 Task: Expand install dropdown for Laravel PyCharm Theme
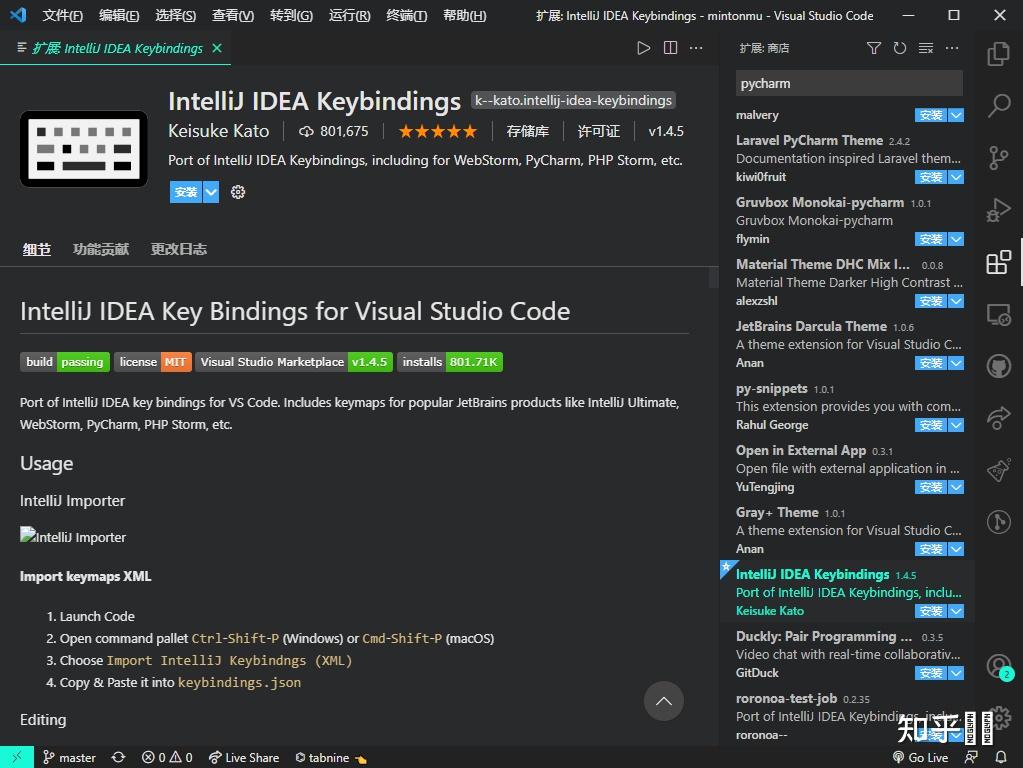coord(956,177)
